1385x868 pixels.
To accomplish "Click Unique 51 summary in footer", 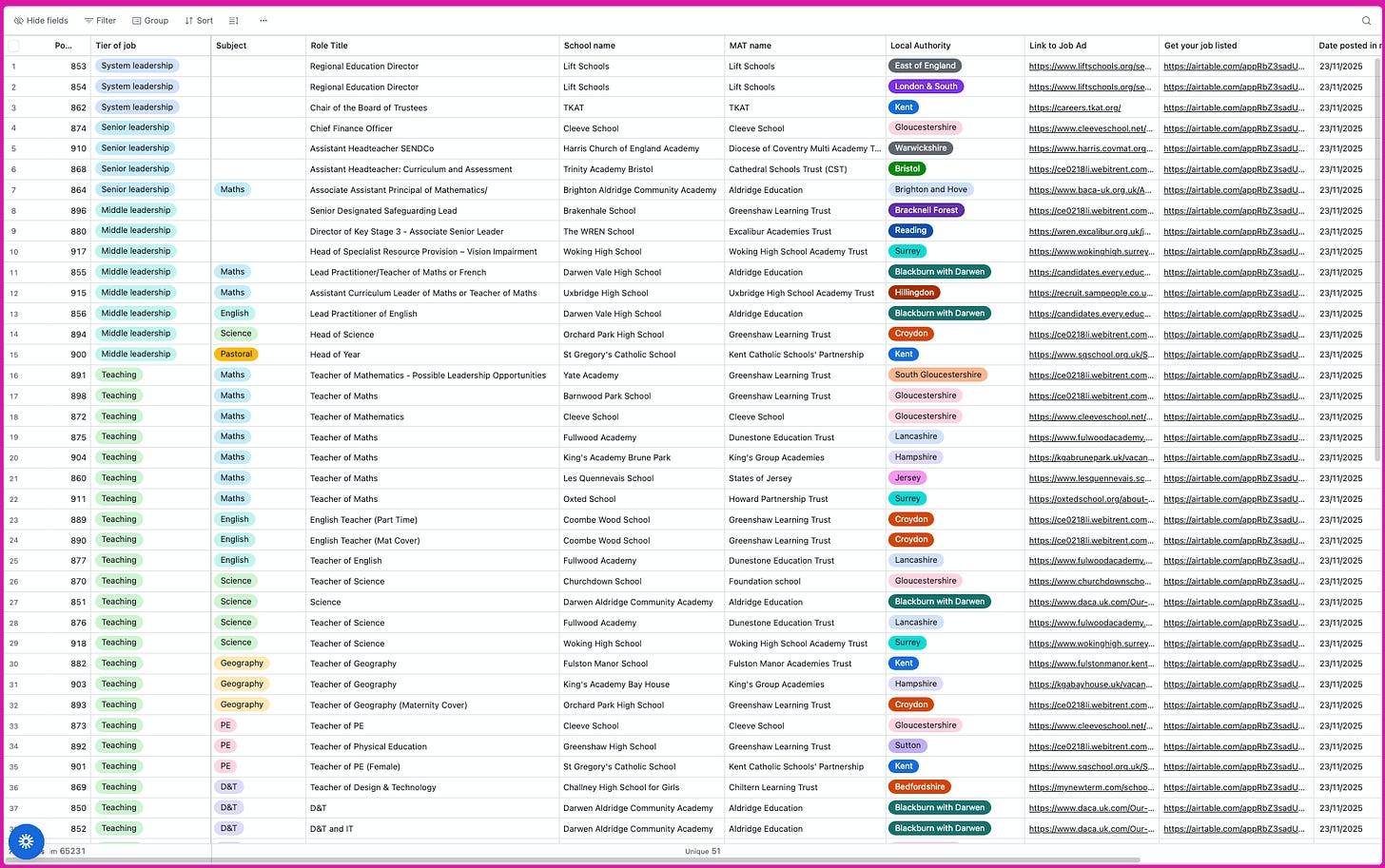I will pos(702,851).
